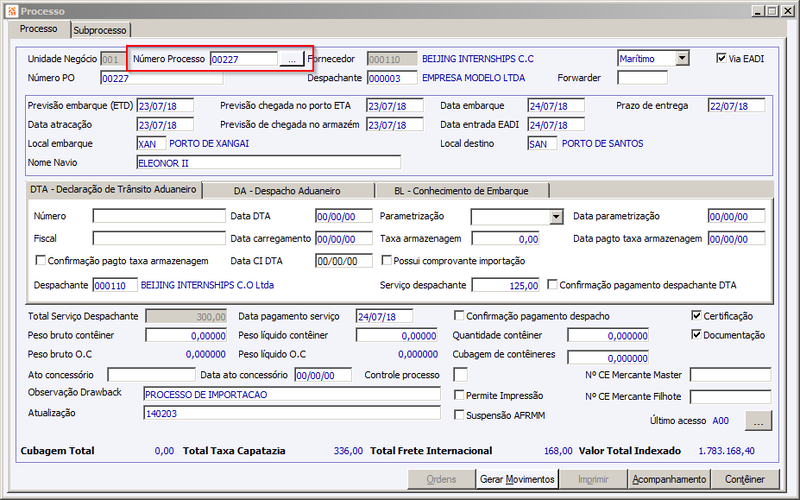Open DTA - Declaração de Trânsito Aduaneiro tab
This screenshot has height=500, width=800.
point(113,189)
